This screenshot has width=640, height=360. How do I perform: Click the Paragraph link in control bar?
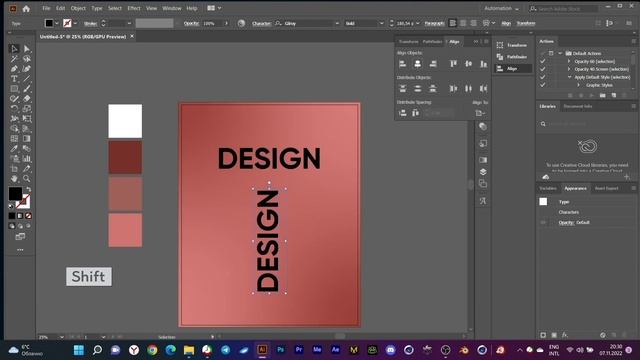434,23
